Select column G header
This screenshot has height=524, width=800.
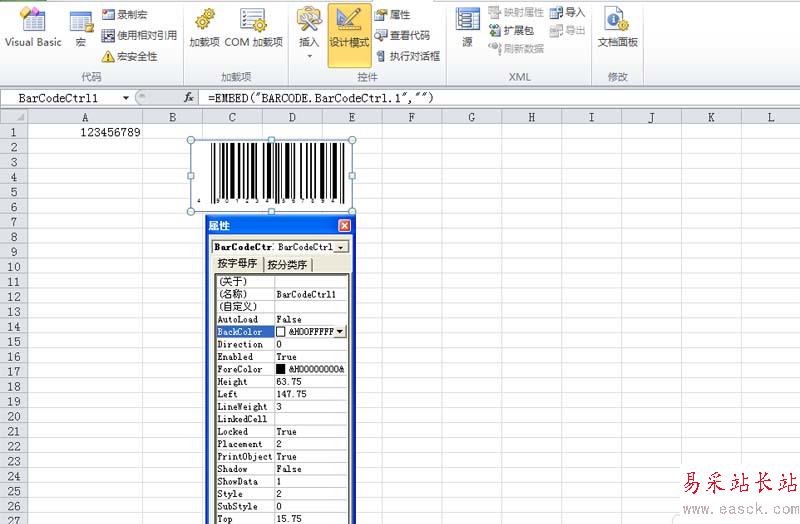click(x=471, y=117)
